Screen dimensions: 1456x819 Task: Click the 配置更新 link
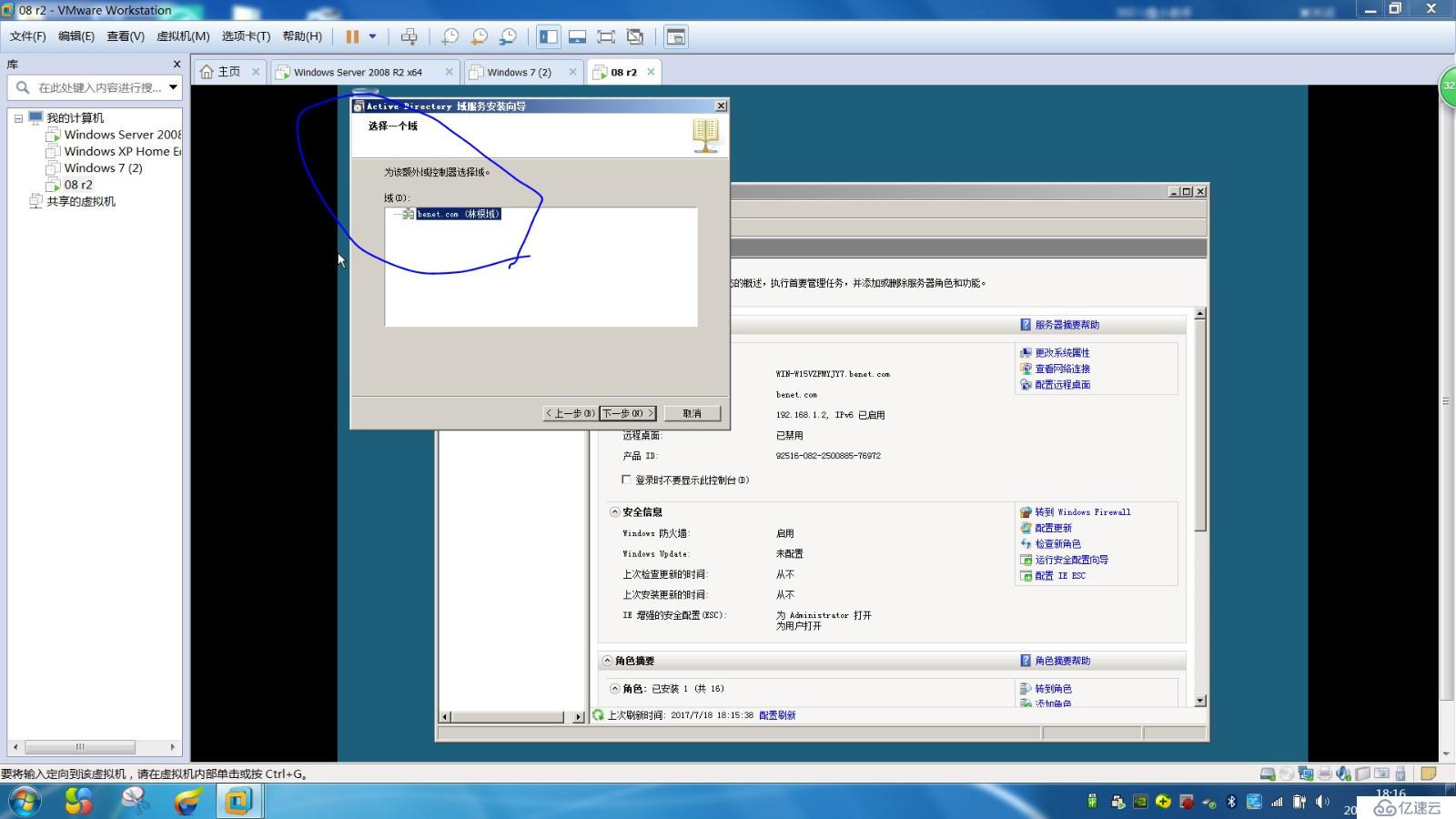point(1053,528)
